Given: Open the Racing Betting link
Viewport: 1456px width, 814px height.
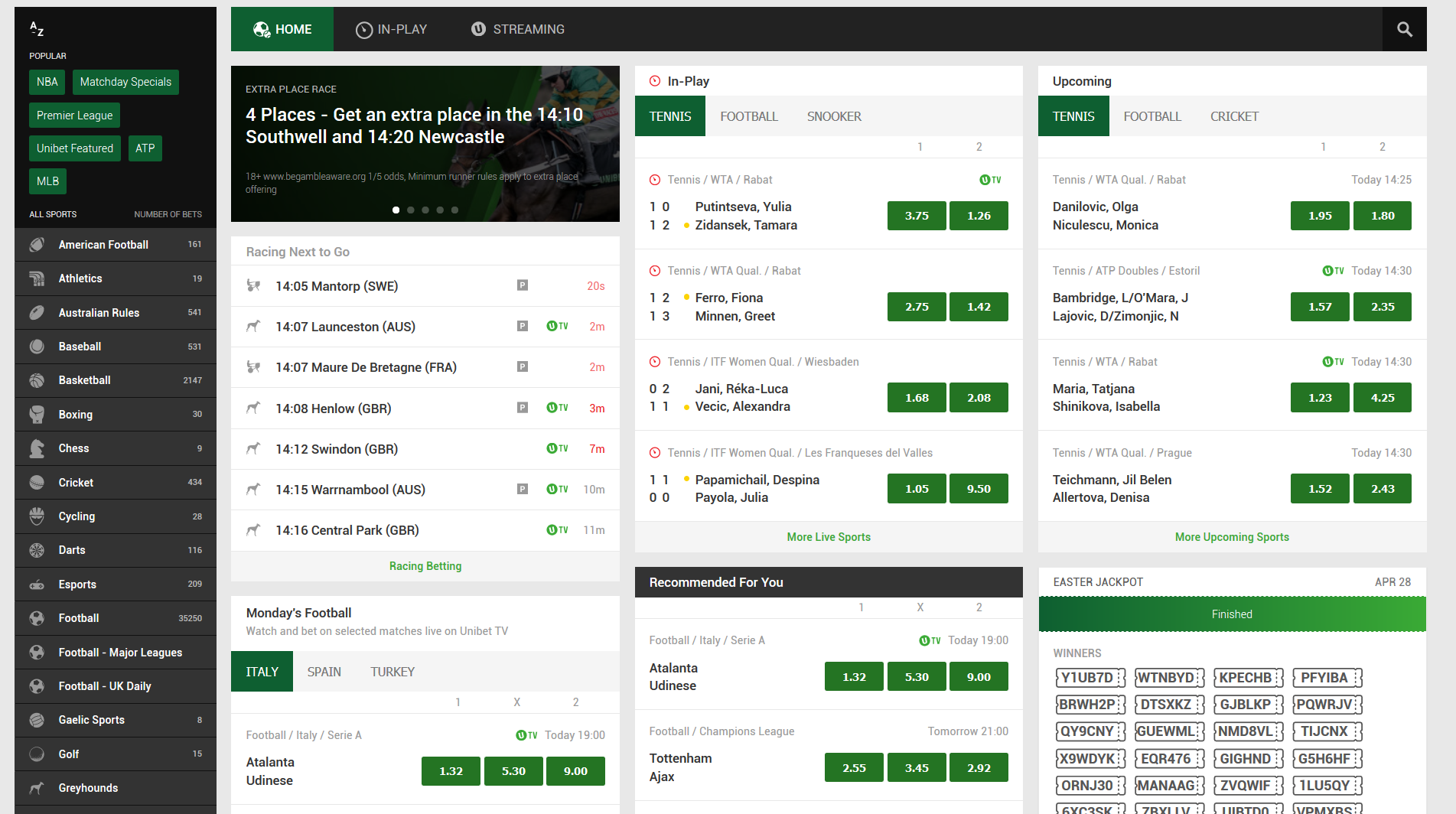Looking at the screenshot, I should coord(425,566).
